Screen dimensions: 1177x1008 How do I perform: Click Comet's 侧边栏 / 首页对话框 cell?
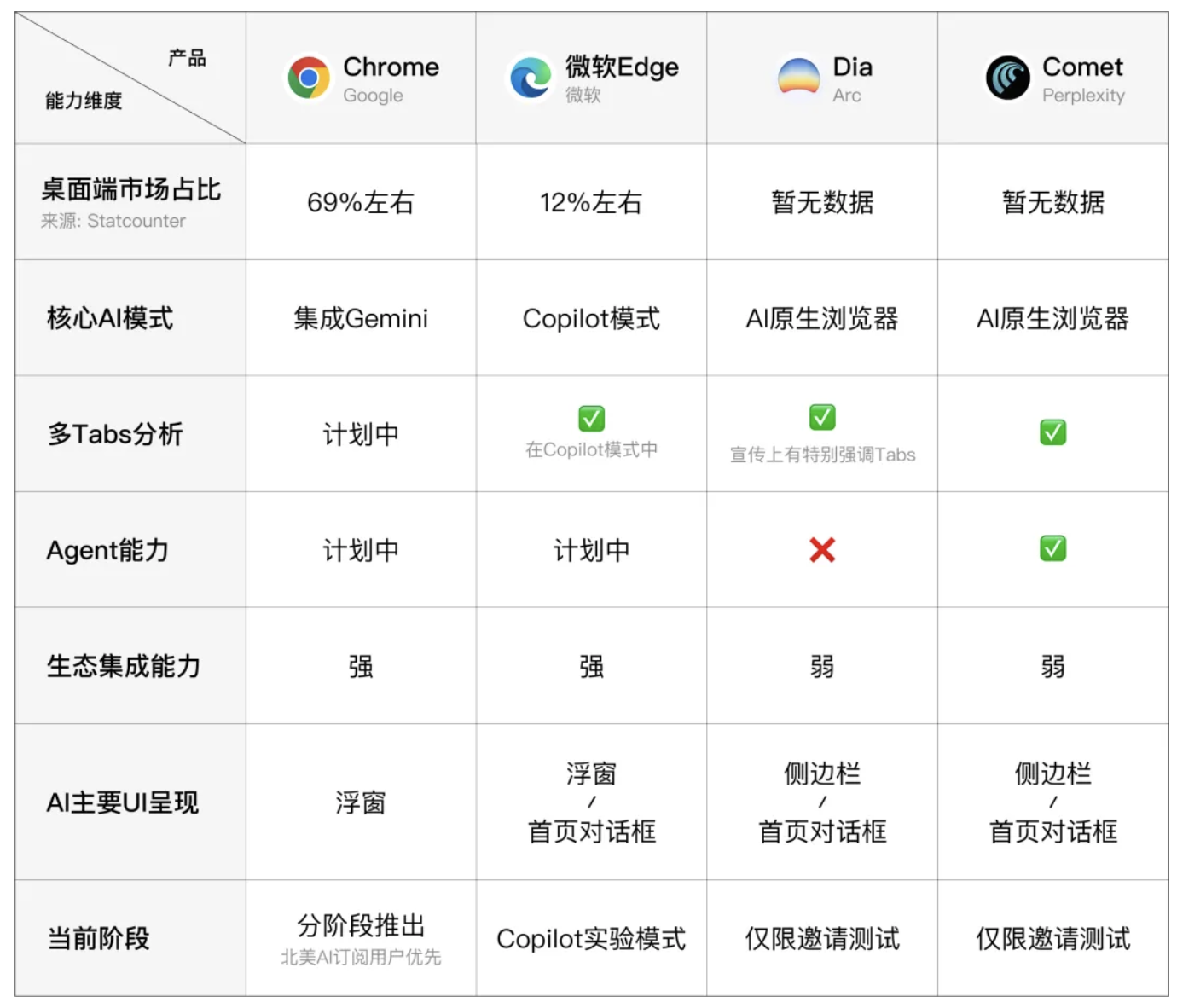pyautogui.click(x=1053, y=802)
